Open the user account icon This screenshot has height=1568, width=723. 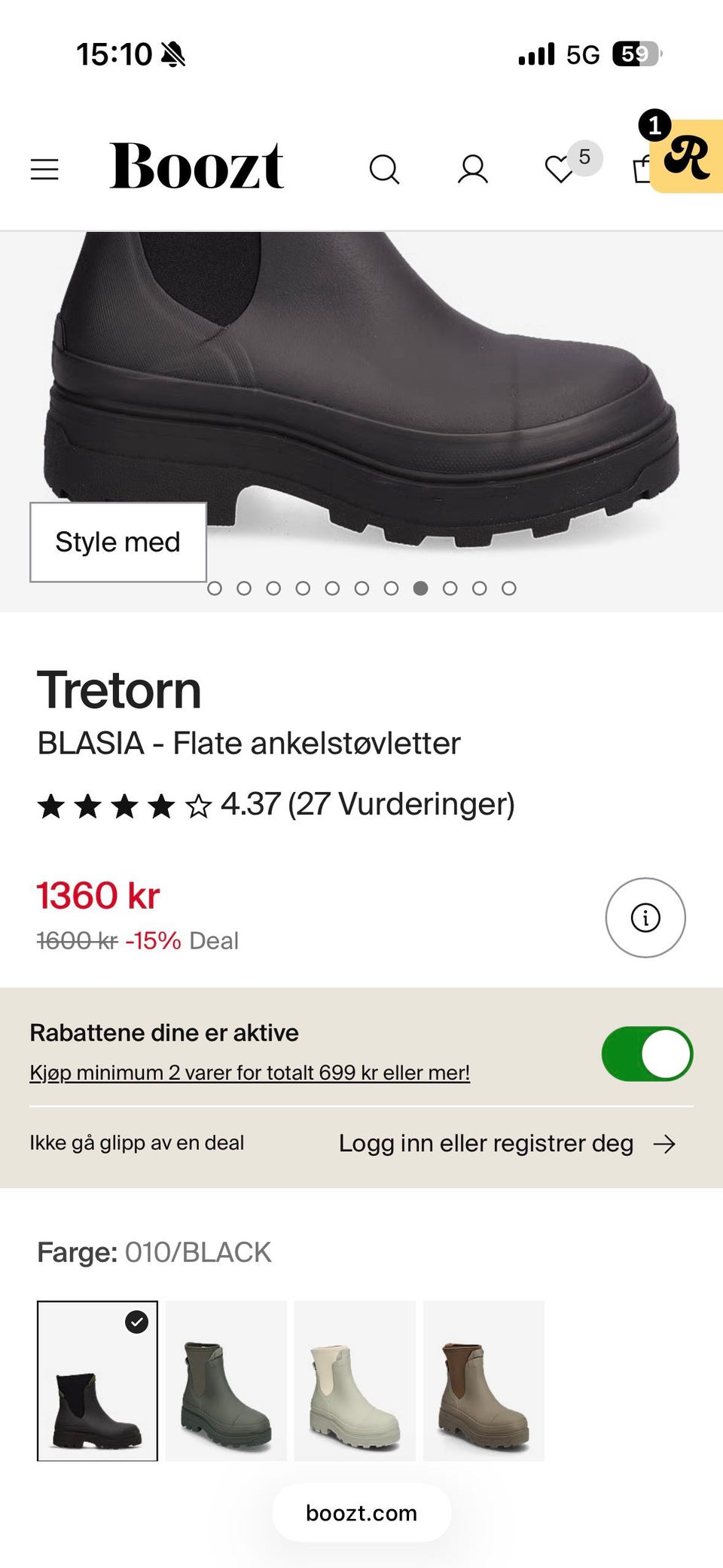(x=473, y=170)
